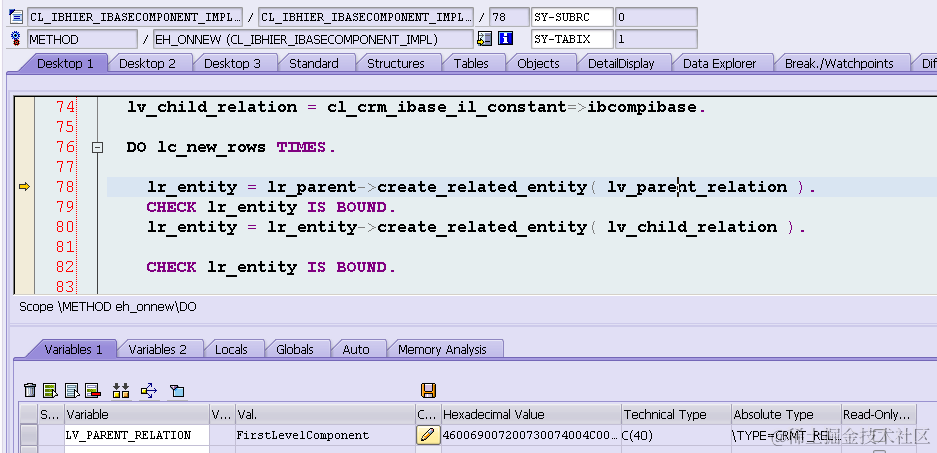
Task: Click the funnel icon on the variables toolbar
Action: pyautogui.click(x=176, y=391)
